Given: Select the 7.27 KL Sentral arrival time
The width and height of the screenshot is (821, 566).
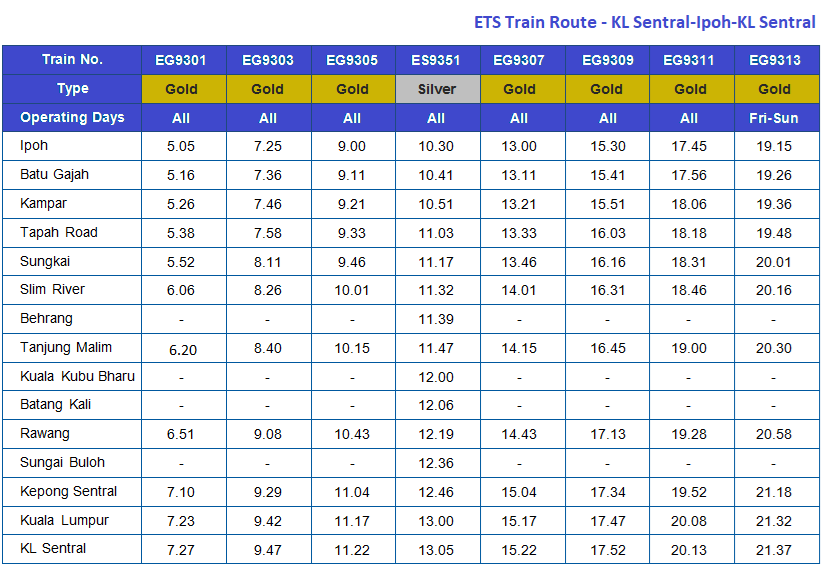Looking at the screenshot, I should (182, 549).
